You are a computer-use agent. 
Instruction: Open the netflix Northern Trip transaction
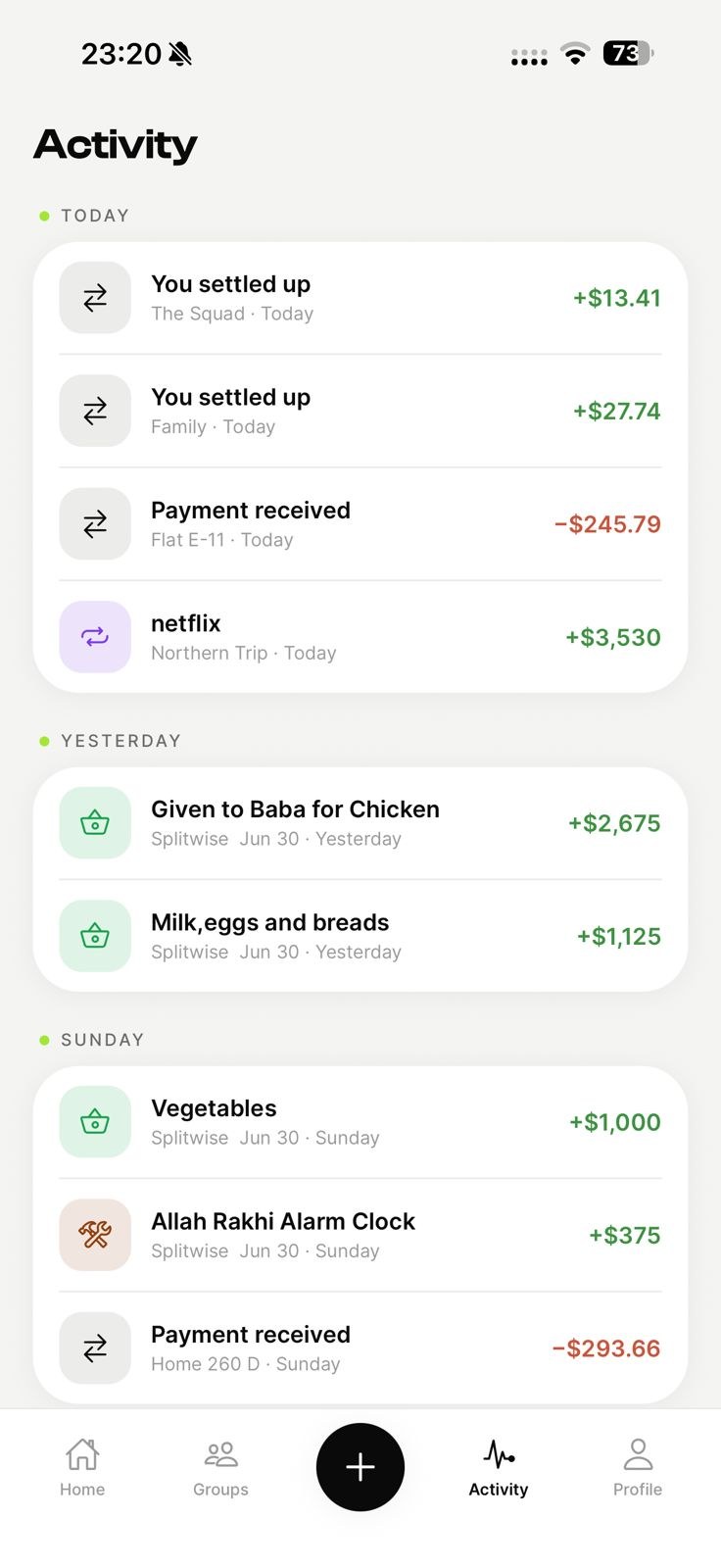pyautogui.click(x=360, y=637)
